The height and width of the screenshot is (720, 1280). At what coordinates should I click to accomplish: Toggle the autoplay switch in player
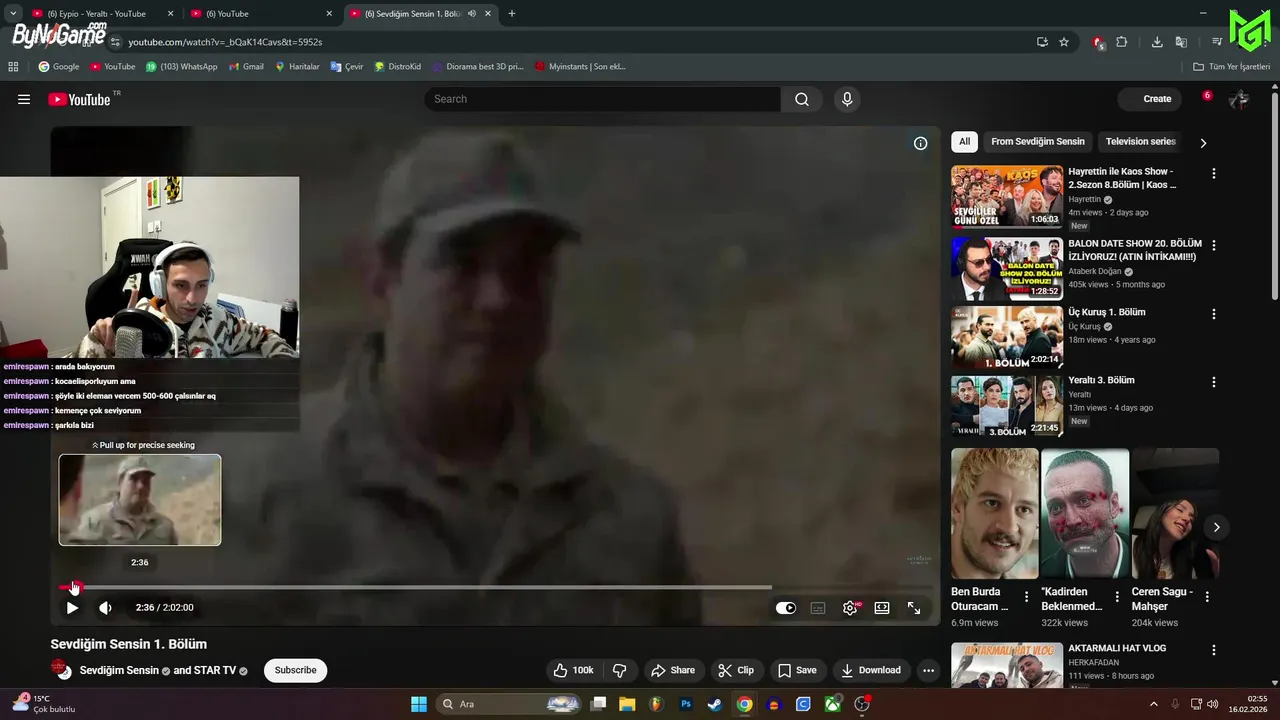click(x=786, y=607)
